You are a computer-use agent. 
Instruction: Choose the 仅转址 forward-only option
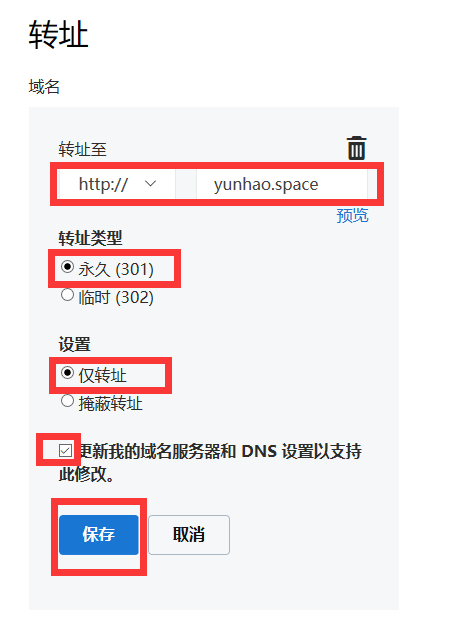coord(67,372)
